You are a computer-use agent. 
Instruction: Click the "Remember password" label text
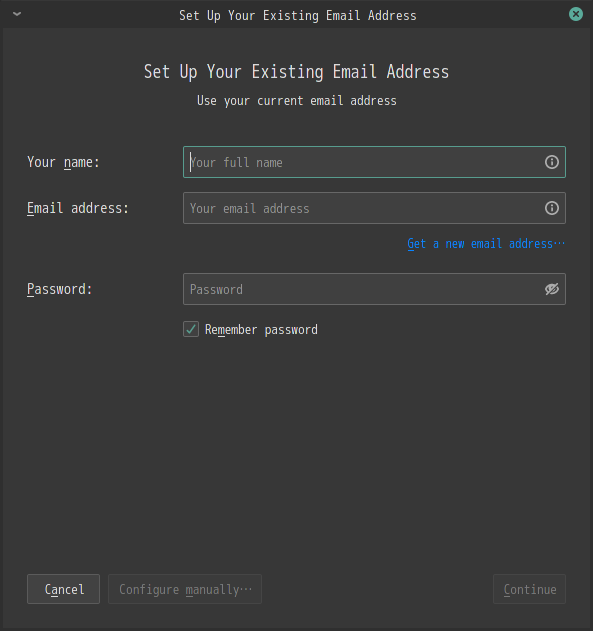[261, 330]
